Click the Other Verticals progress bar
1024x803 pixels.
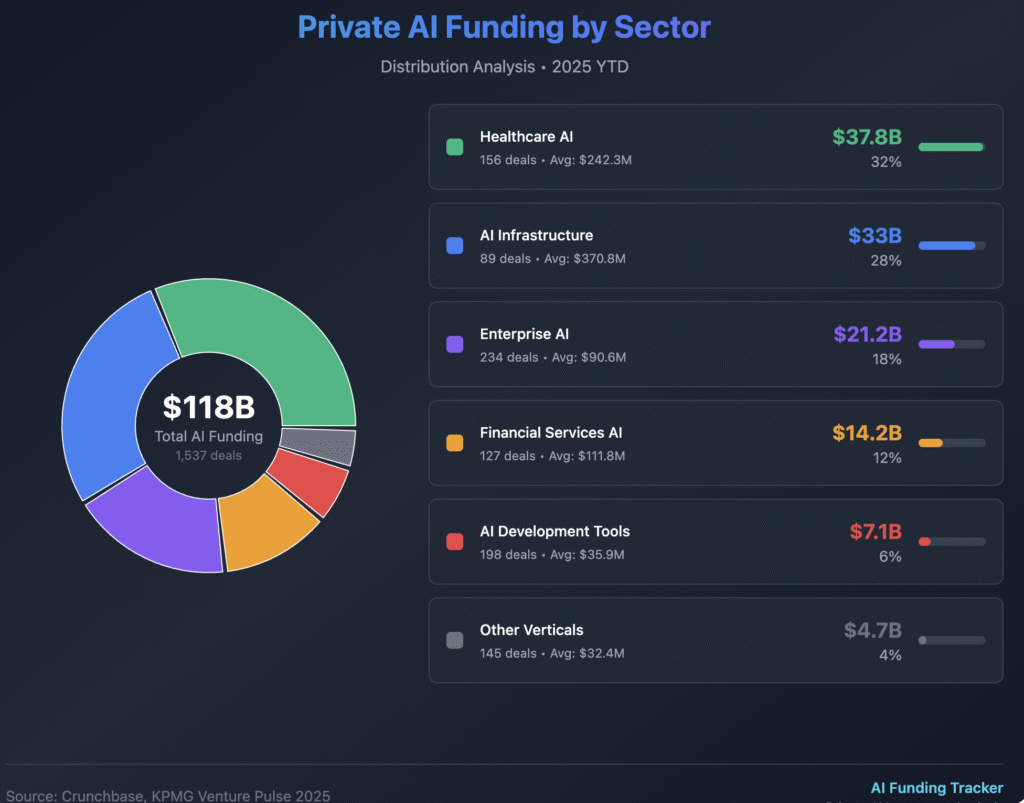coord(951,640)
